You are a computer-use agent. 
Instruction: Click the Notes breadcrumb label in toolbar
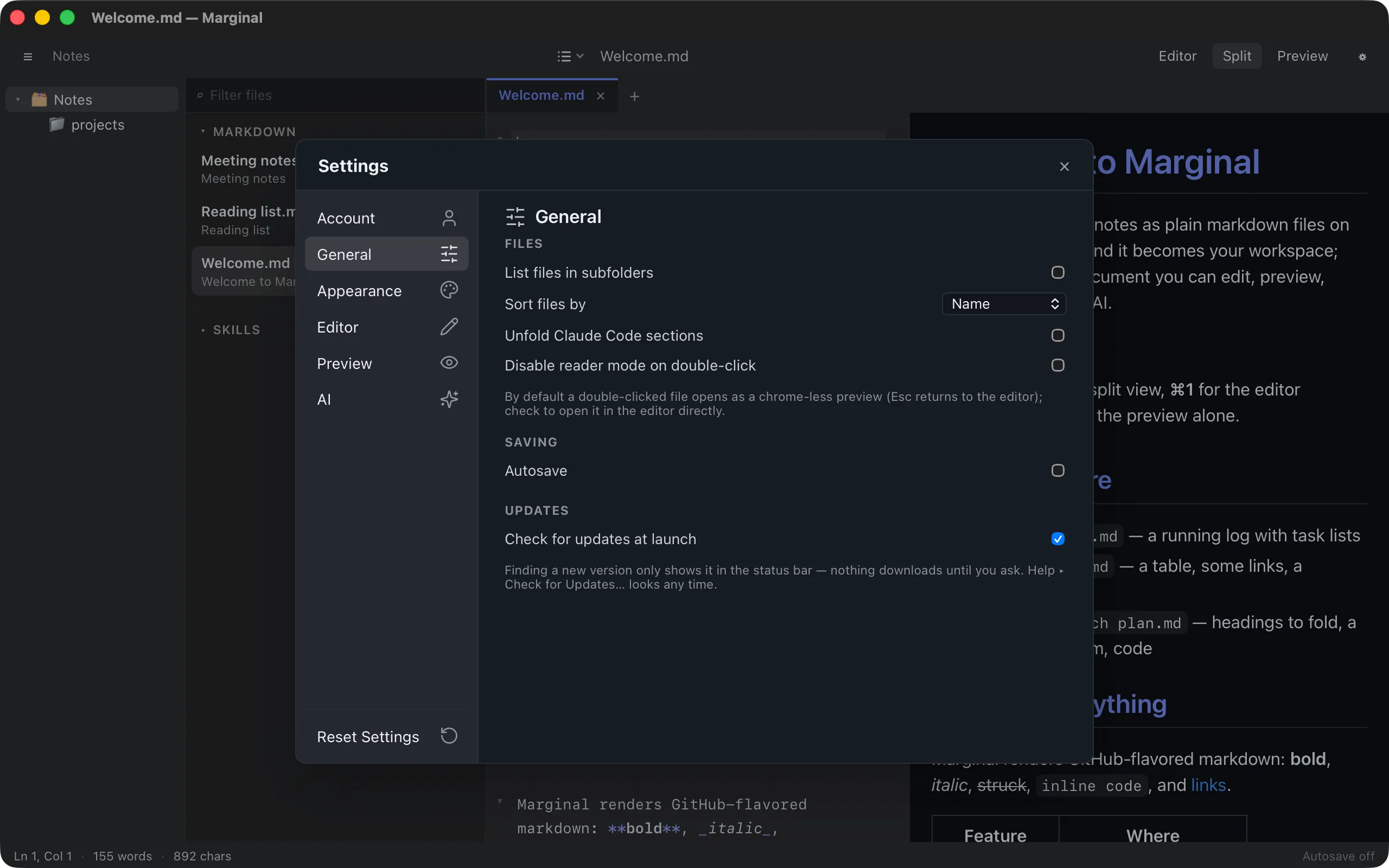71,56
